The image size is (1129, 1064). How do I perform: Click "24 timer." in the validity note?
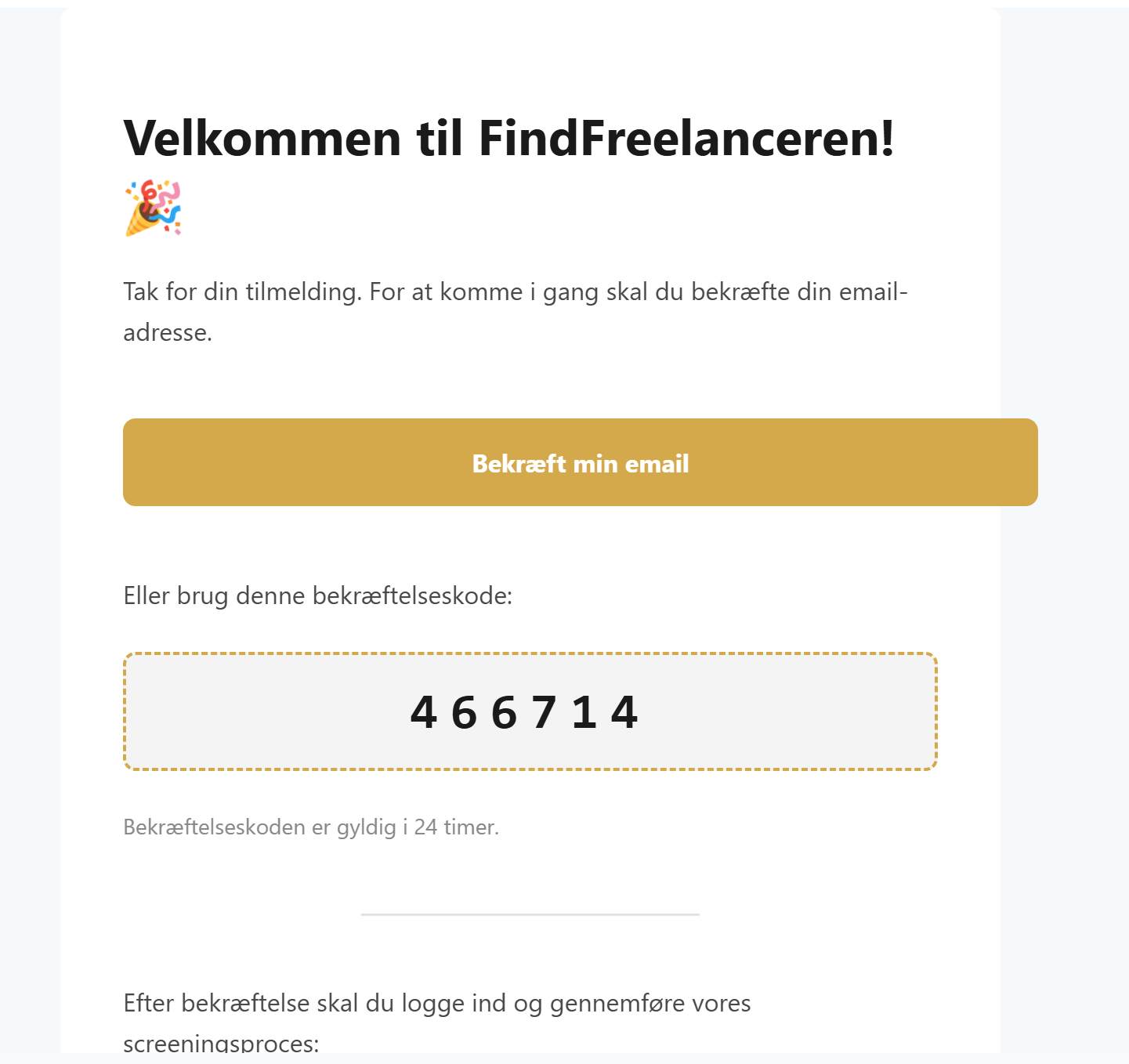click(x=456, y=827)
